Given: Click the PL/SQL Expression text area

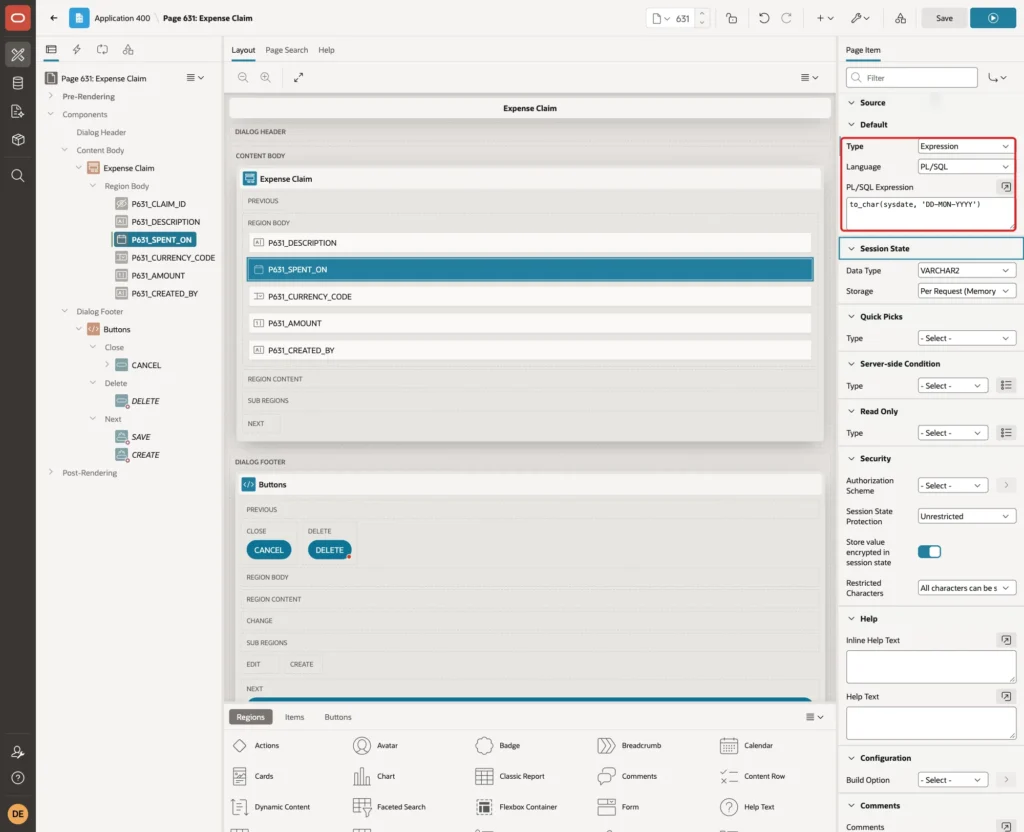Looking at the screenshot, I should pyautogui.click(x=931, y=214).
